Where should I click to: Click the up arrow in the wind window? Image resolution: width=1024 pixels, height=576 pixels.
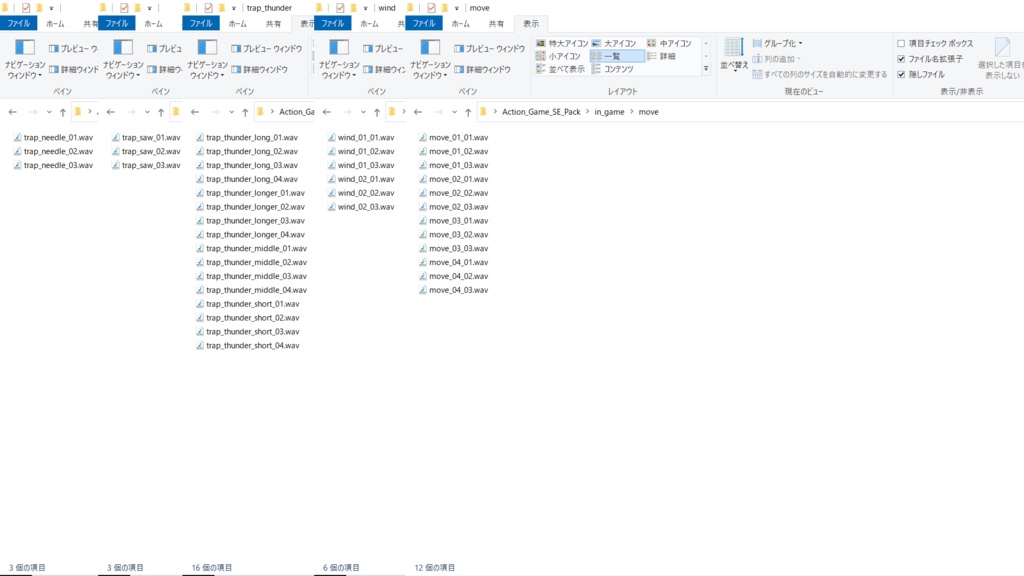click(377, 112)
